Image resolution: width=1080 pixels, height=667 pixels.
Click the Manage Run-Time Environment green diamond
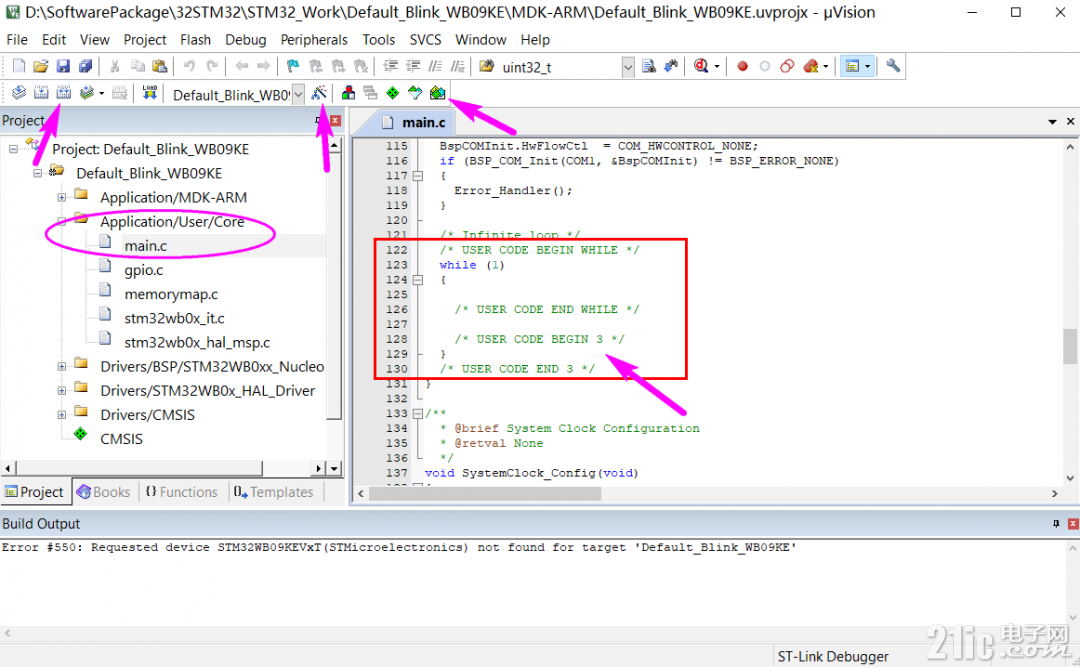click(393, 92)
